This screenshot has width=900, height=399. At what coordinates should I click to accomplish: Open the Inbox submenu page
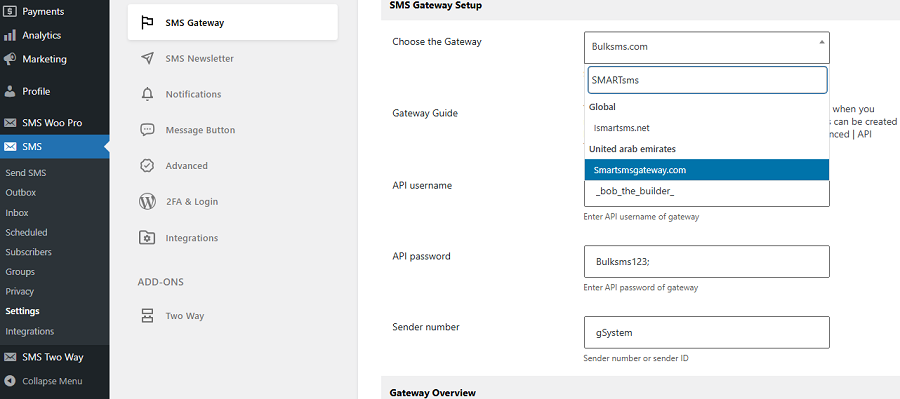17,212
